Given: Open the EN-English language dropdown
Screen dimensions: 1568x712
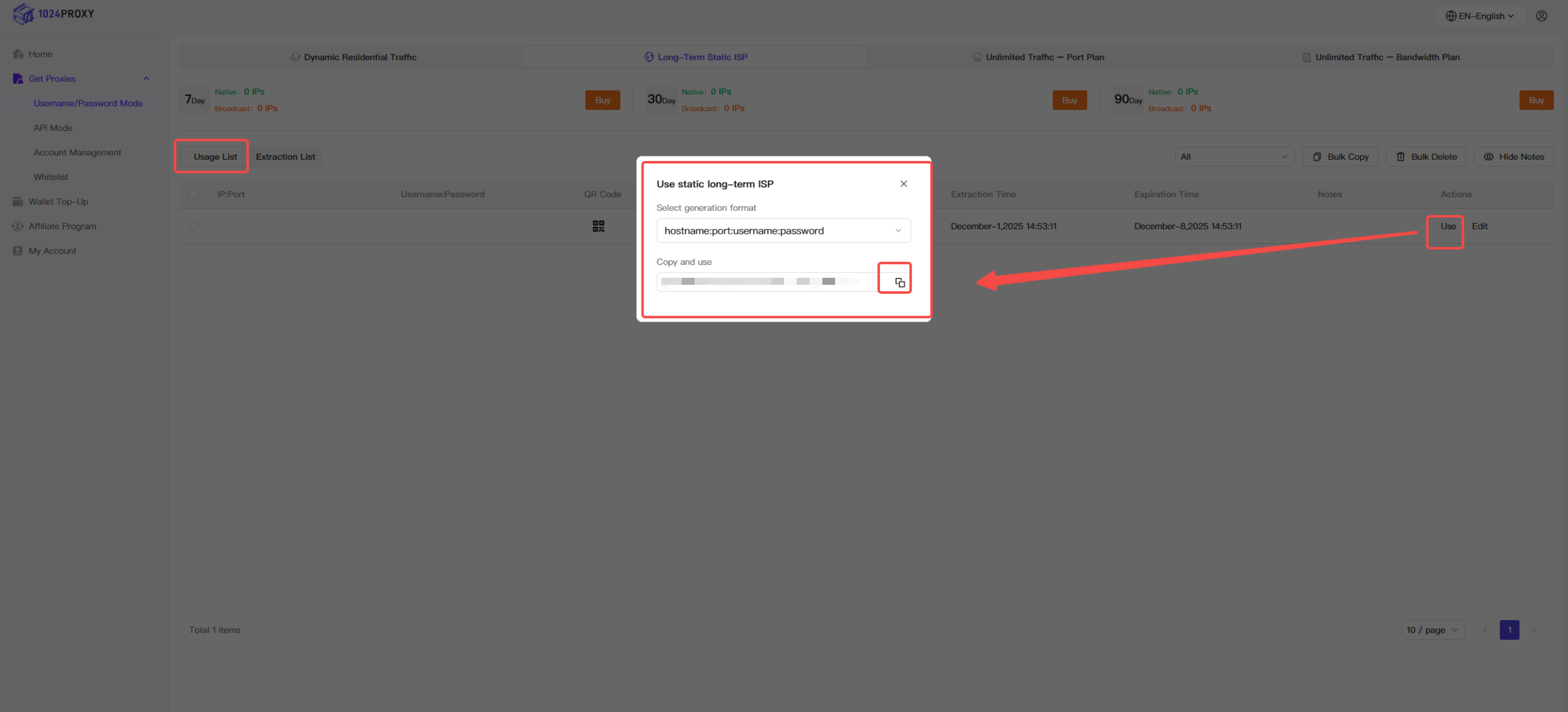Looking at the screenshot, I should [x=1480, y=16].
